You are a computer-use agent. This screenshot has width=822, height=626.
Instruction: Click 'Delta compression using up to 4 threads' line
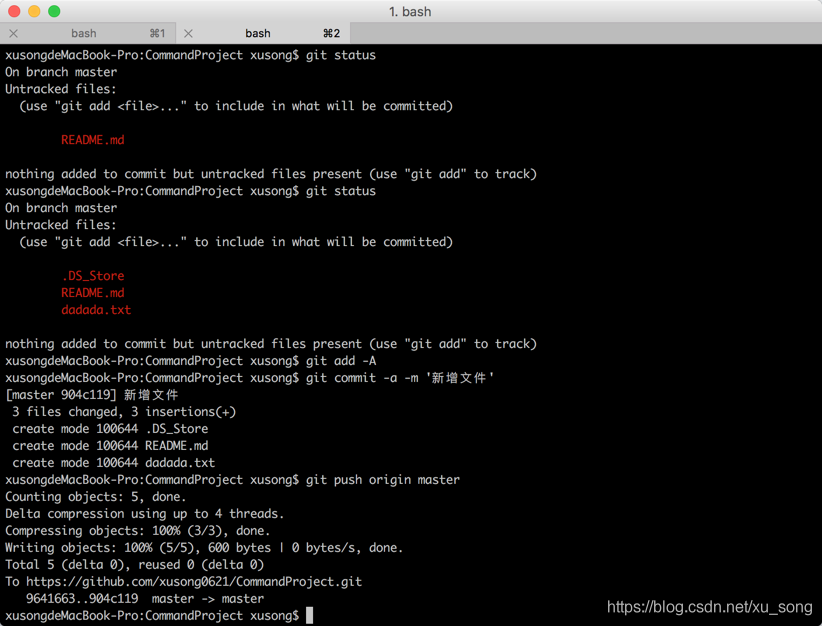[145, 514]
